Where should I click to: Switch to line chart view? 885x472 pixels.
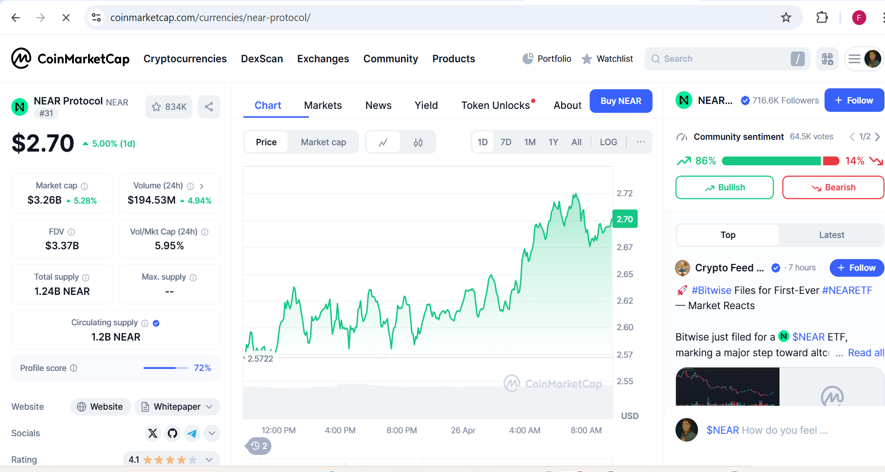click(383, 142)
